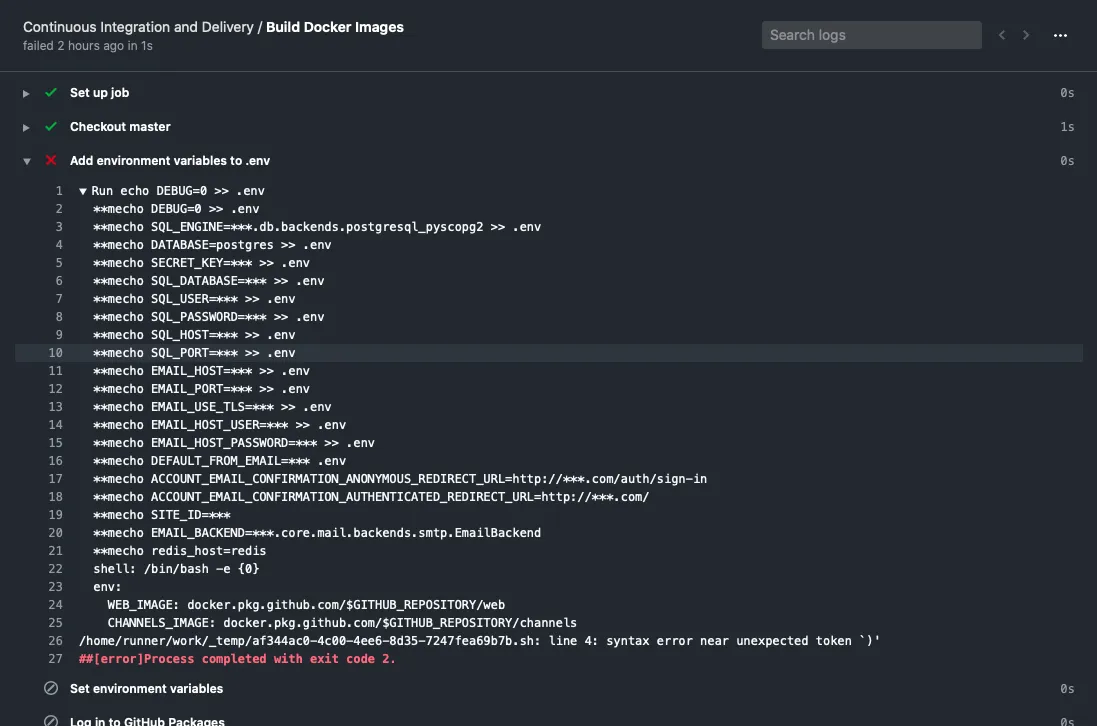Image resolution: width=1097 pixels, height=726 pixels.
Task: Click log line number 22
Action: [x=55, y=569]
